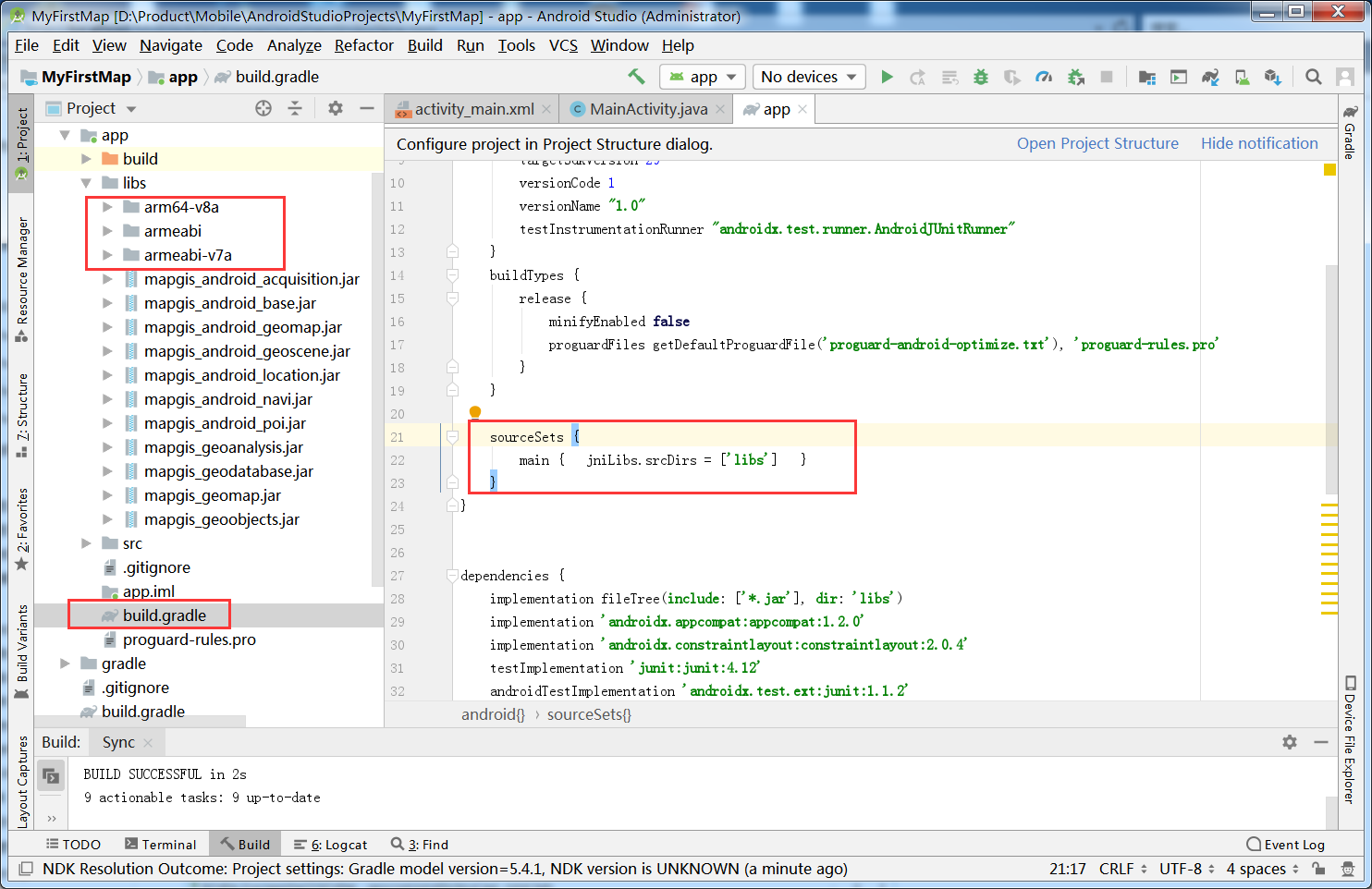1372x889 pixels.
Task: Click the Collapse All icon in Project panel
Action: 295,108
